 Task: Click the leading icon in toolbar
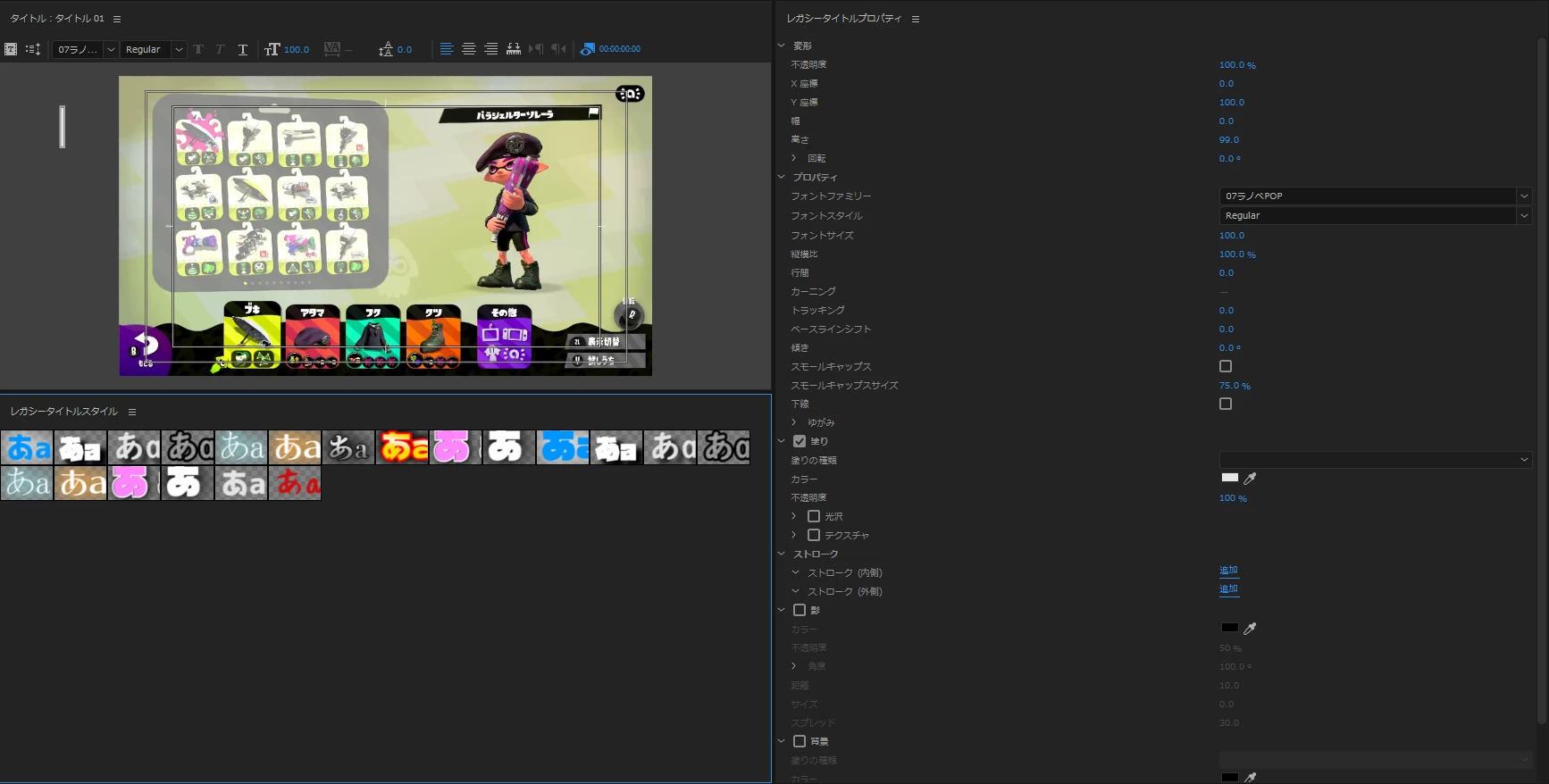pyautogui.click(x=385, y=49)
